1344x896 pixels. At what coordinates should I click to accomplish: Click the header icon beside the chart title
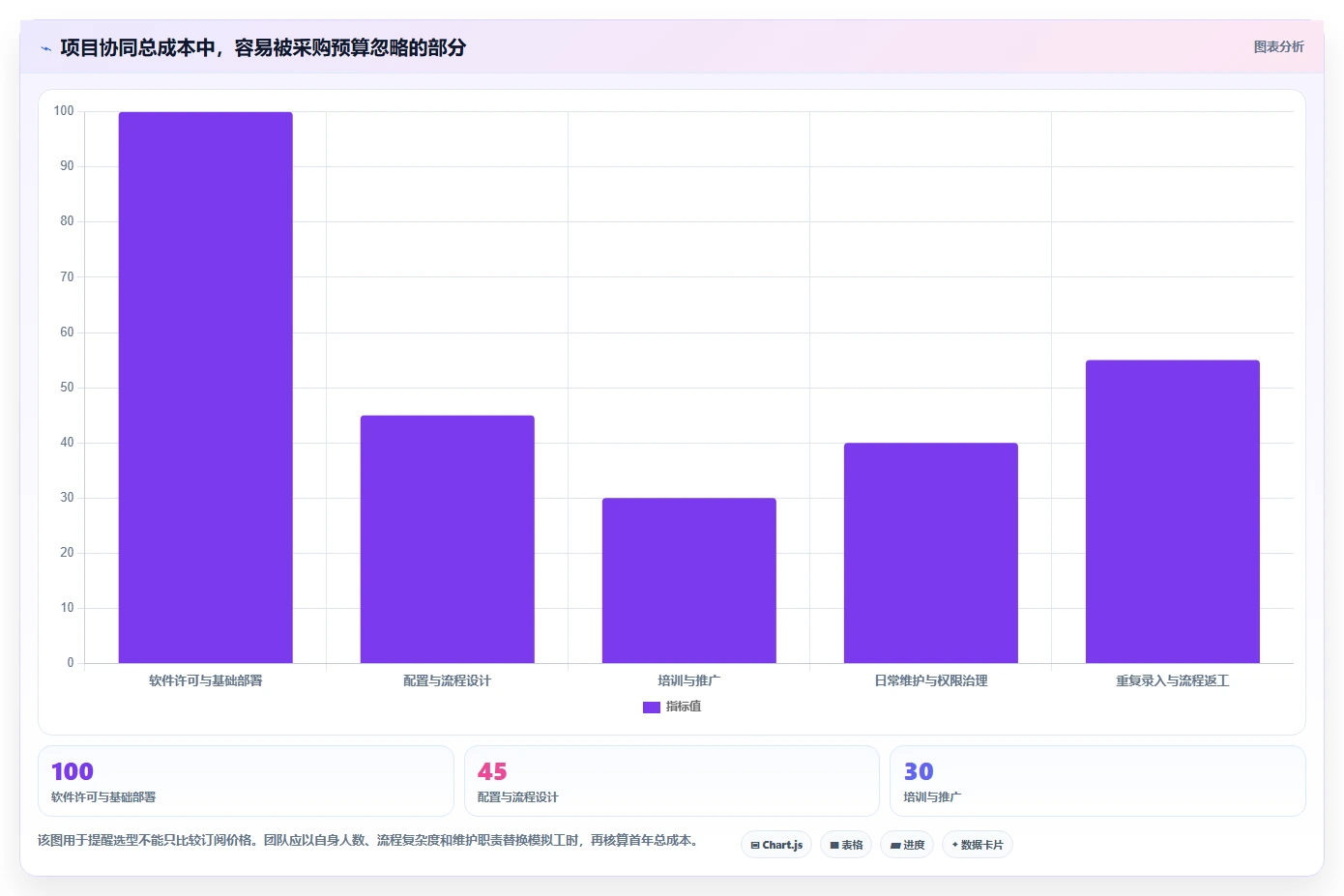45,48
